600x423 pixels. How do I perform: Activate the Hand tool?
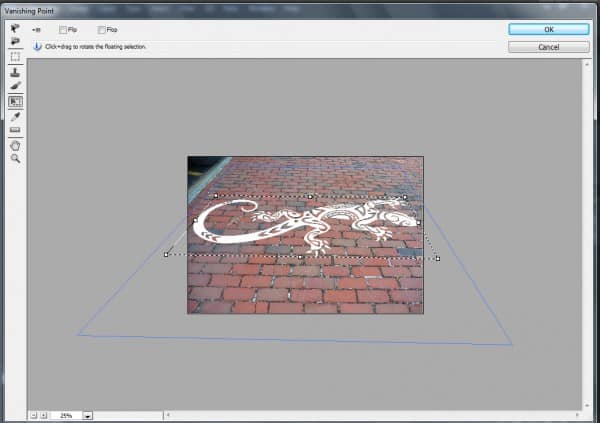point(15,145)
